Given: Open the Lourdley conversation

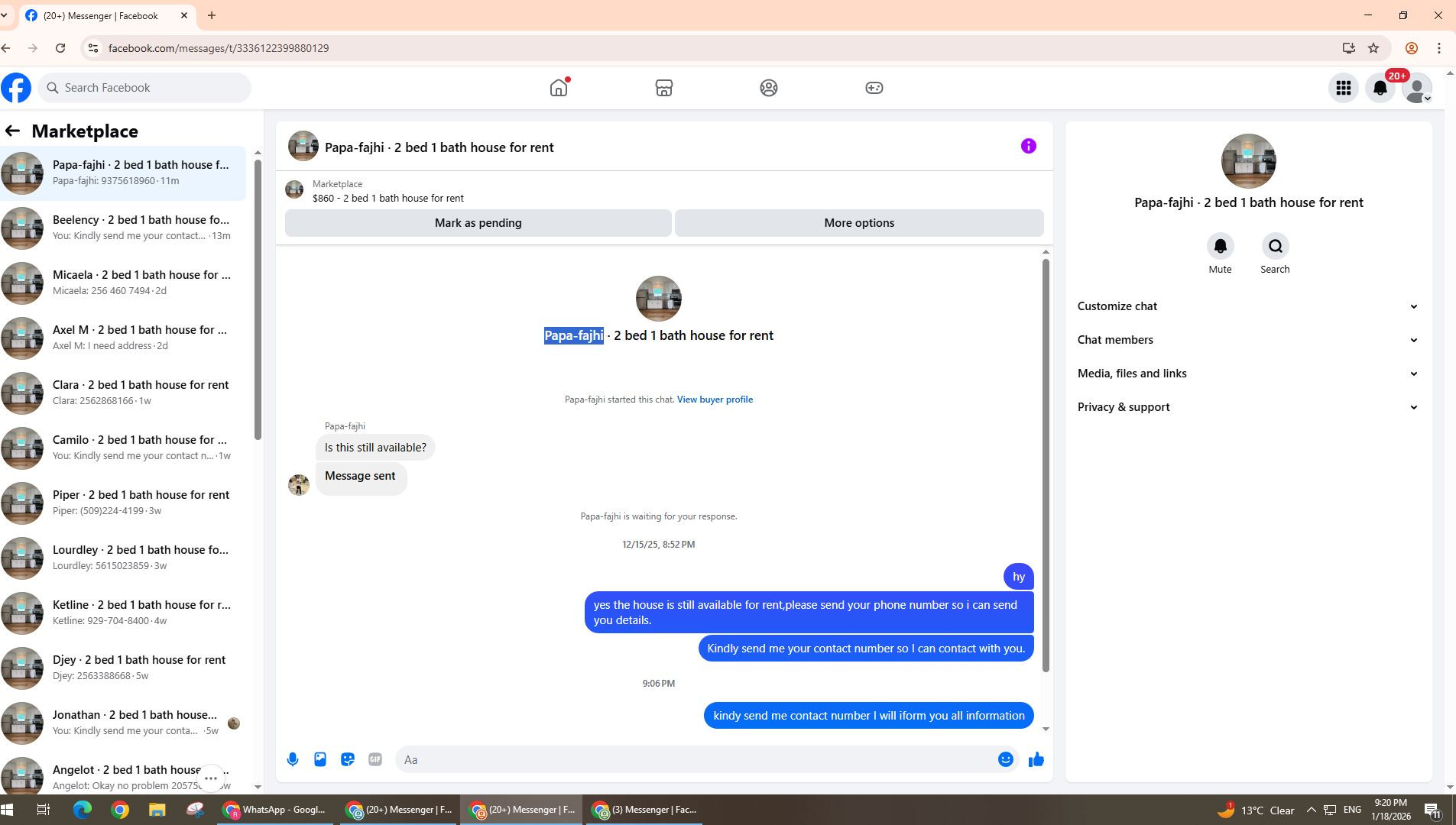Looking at the screenshot, I should [123, 558].
